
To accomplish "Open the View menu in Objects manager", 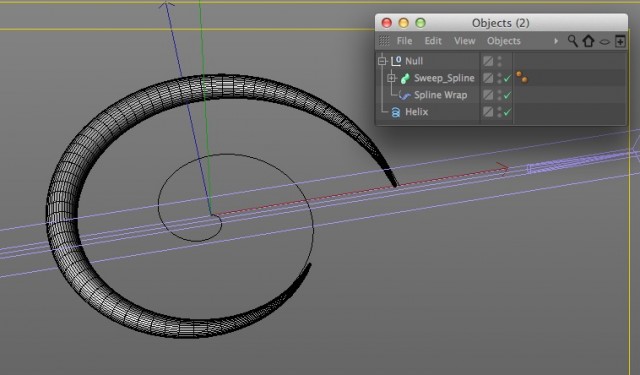I will 464,41.
